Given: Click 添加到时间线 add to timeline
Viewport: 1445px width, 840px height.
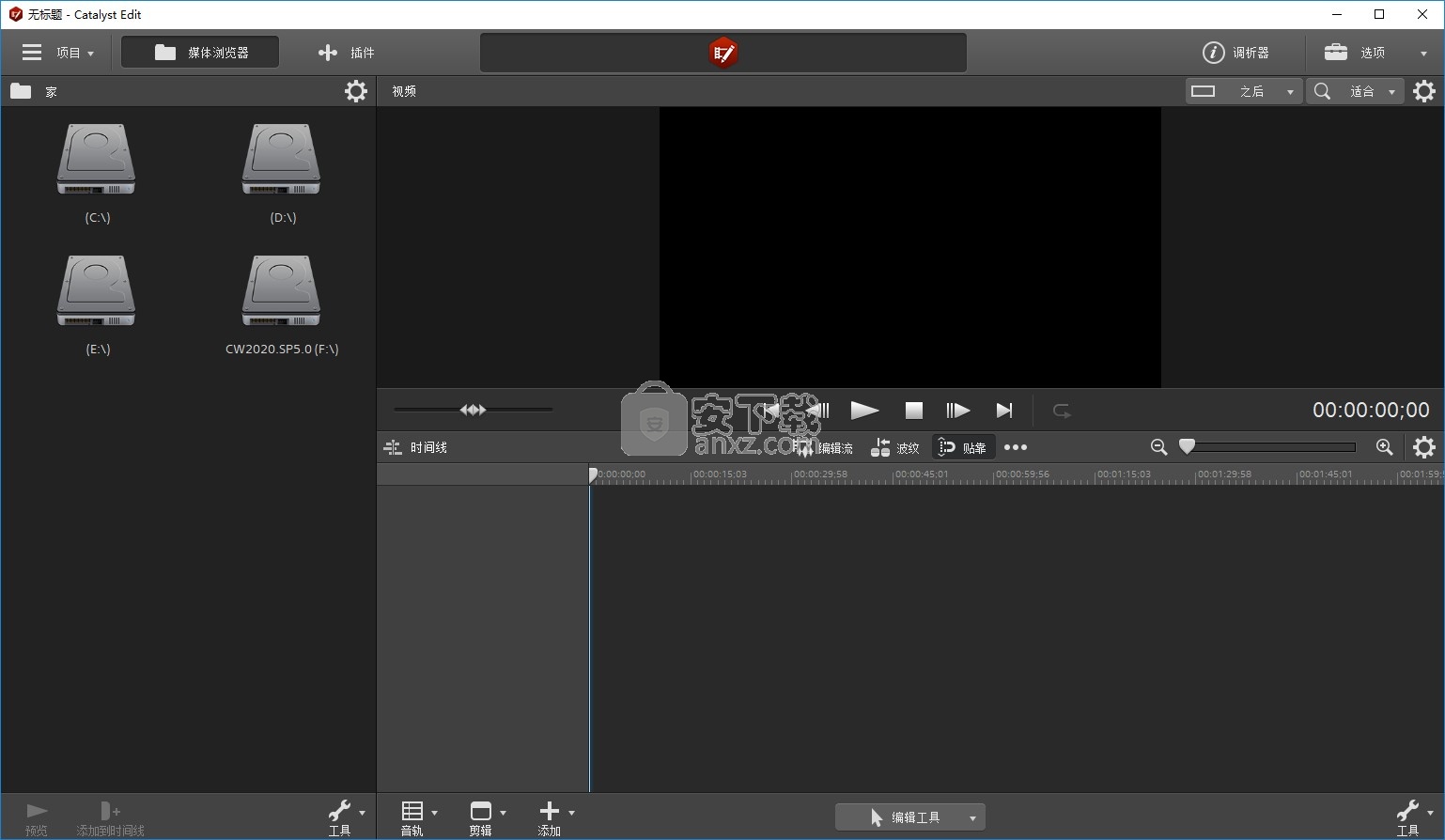Looking at the screenshot, I should point(110,818).
